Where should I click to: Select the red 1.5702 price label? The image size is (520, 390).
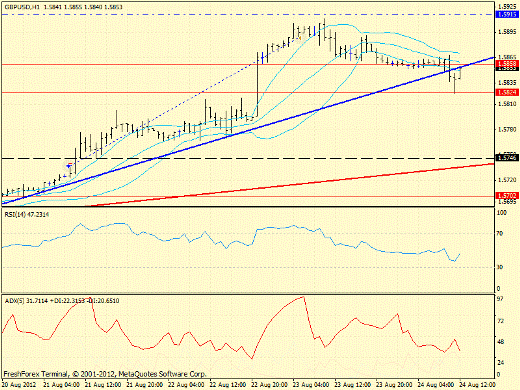[507, 196]
